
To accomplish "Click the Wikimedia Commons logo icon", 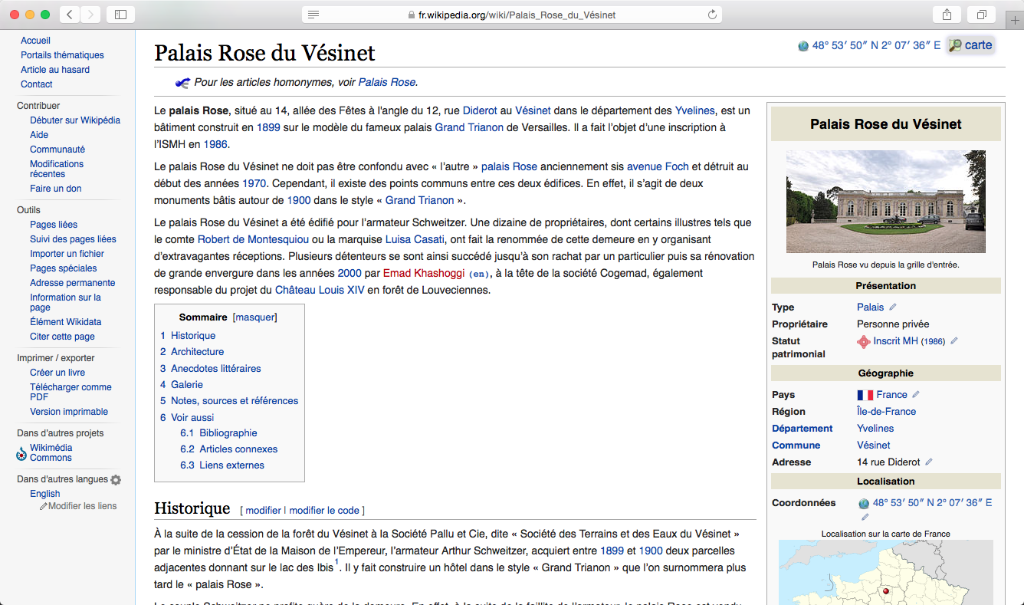I will pos(22,453).
